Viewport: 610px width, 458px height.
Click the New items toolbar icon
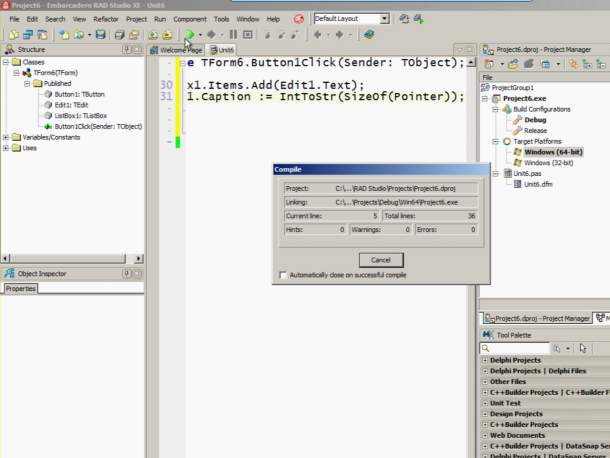click(x=64, y=35)
